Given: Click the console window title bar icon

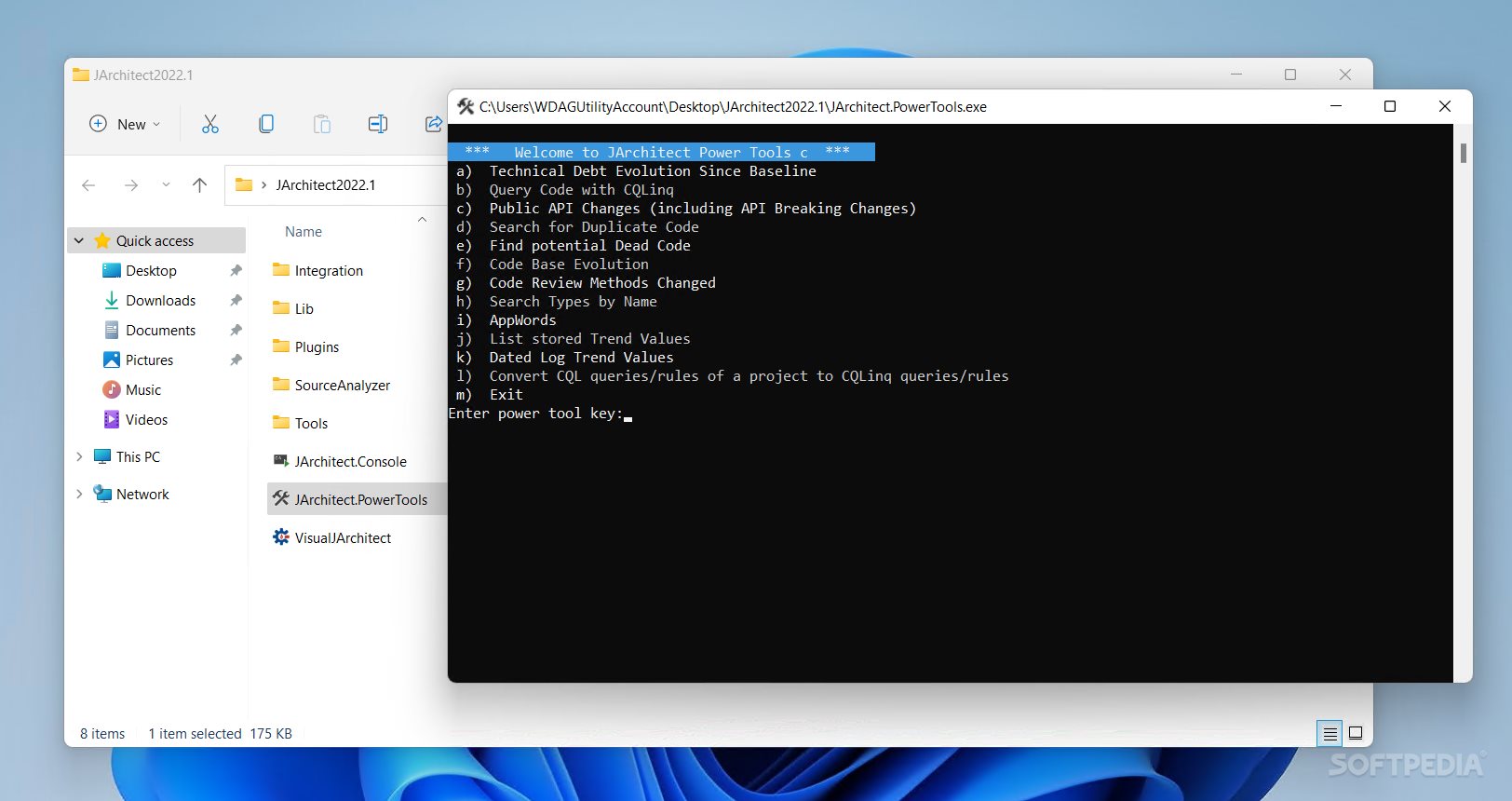Looking at the screenshot, I should [x=466, y=107].
